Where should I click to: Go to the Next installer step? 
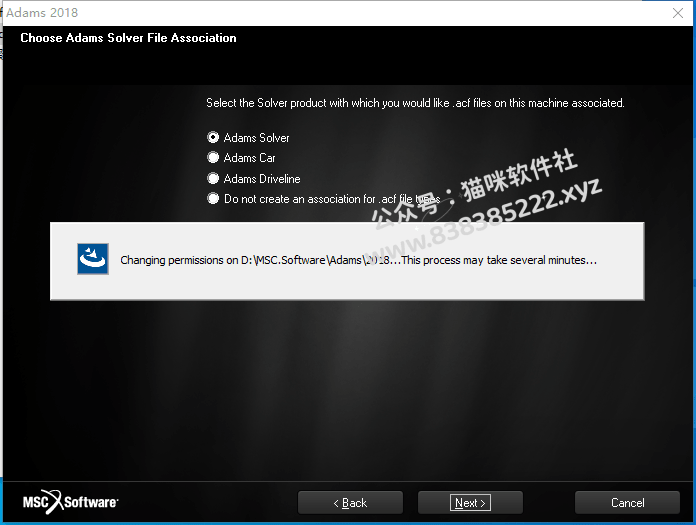471,502
